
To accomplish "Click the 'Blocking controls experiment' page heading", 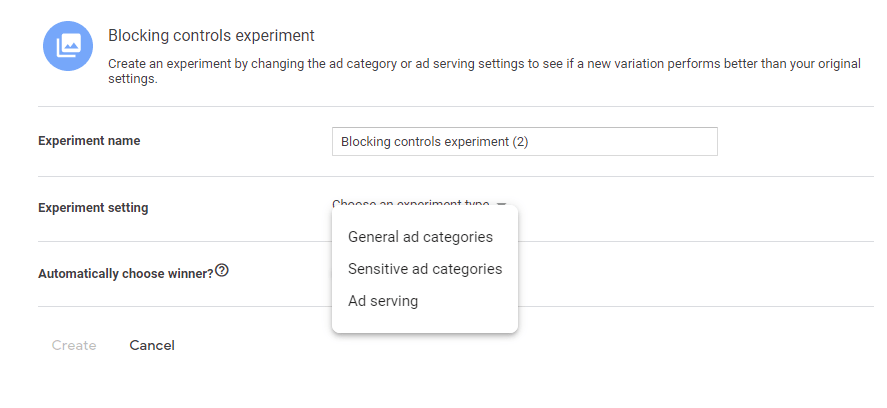I will click(211, 36).
